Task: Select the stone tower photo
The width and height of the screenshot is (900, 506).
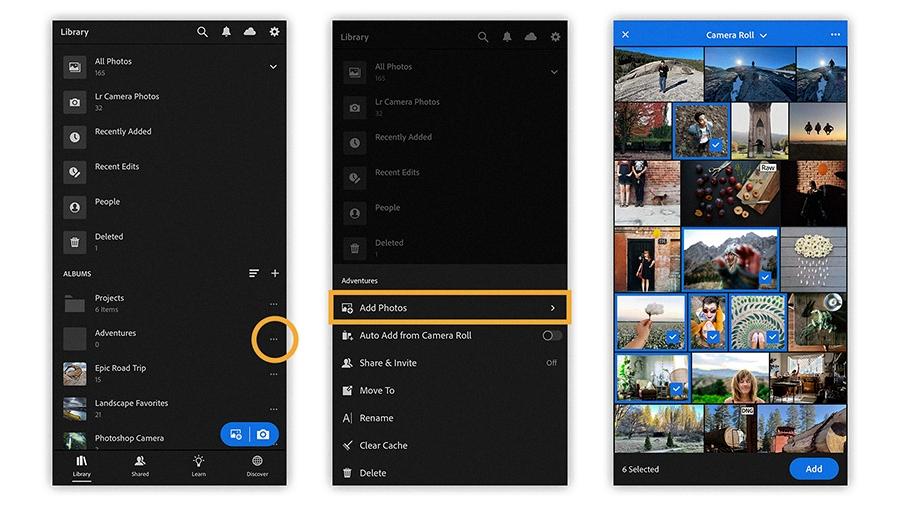Action: pyautogui.click(x=759, y=131)
